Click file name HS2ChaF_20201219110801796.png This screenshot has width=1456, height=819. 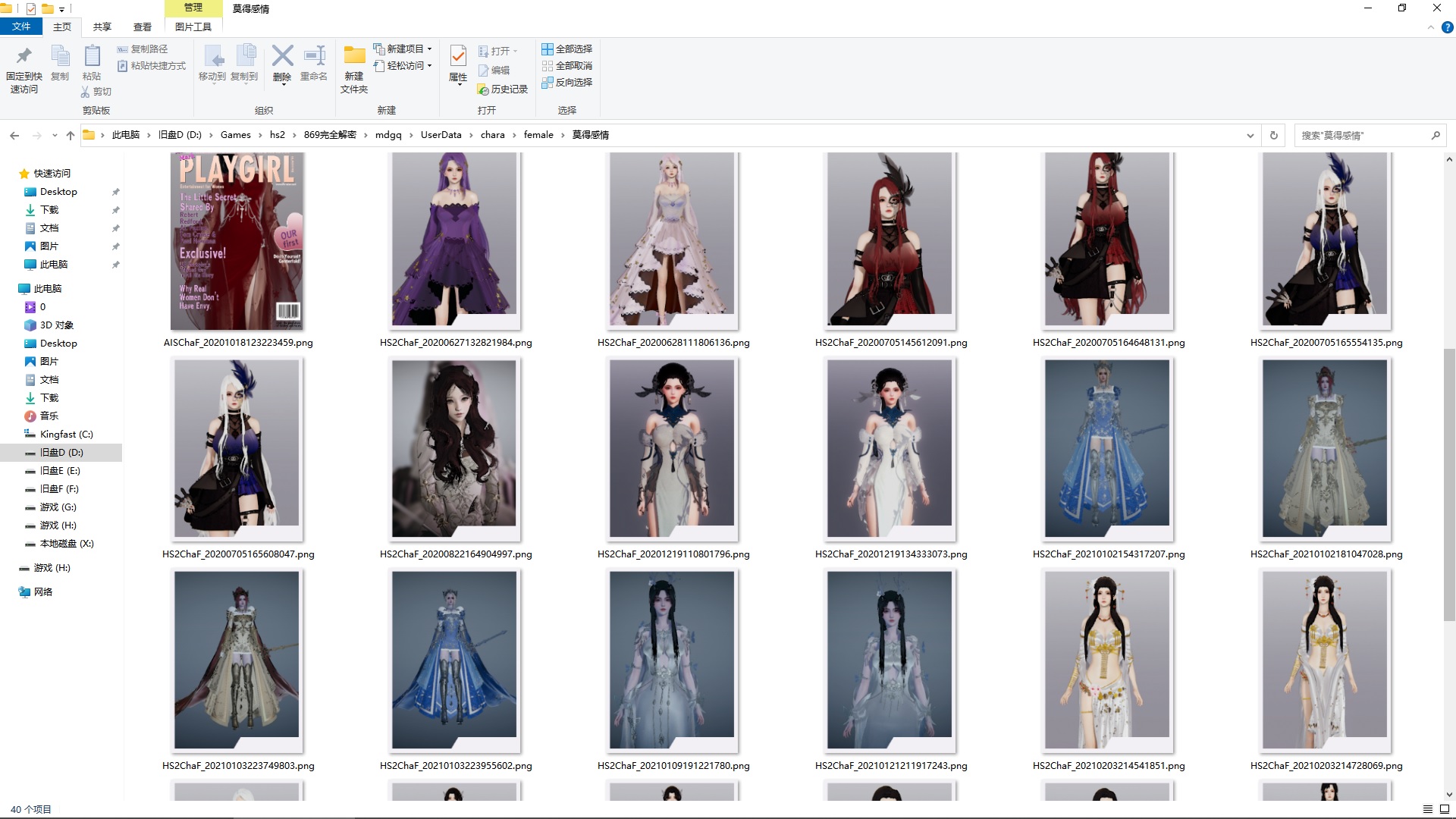coord(673,554)
